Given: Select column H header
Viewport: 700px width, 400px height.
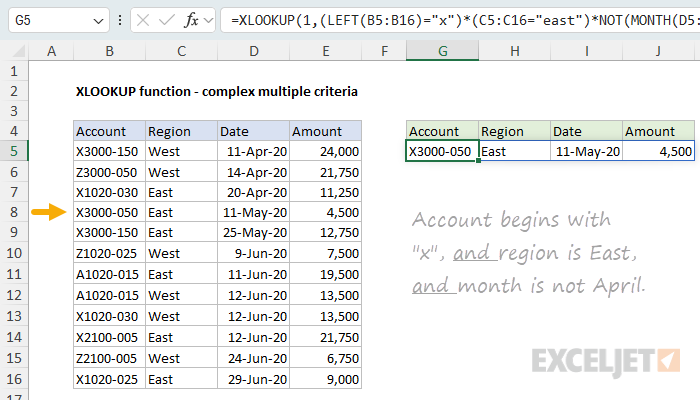Looking at the screenshot, I should [515, 51].
